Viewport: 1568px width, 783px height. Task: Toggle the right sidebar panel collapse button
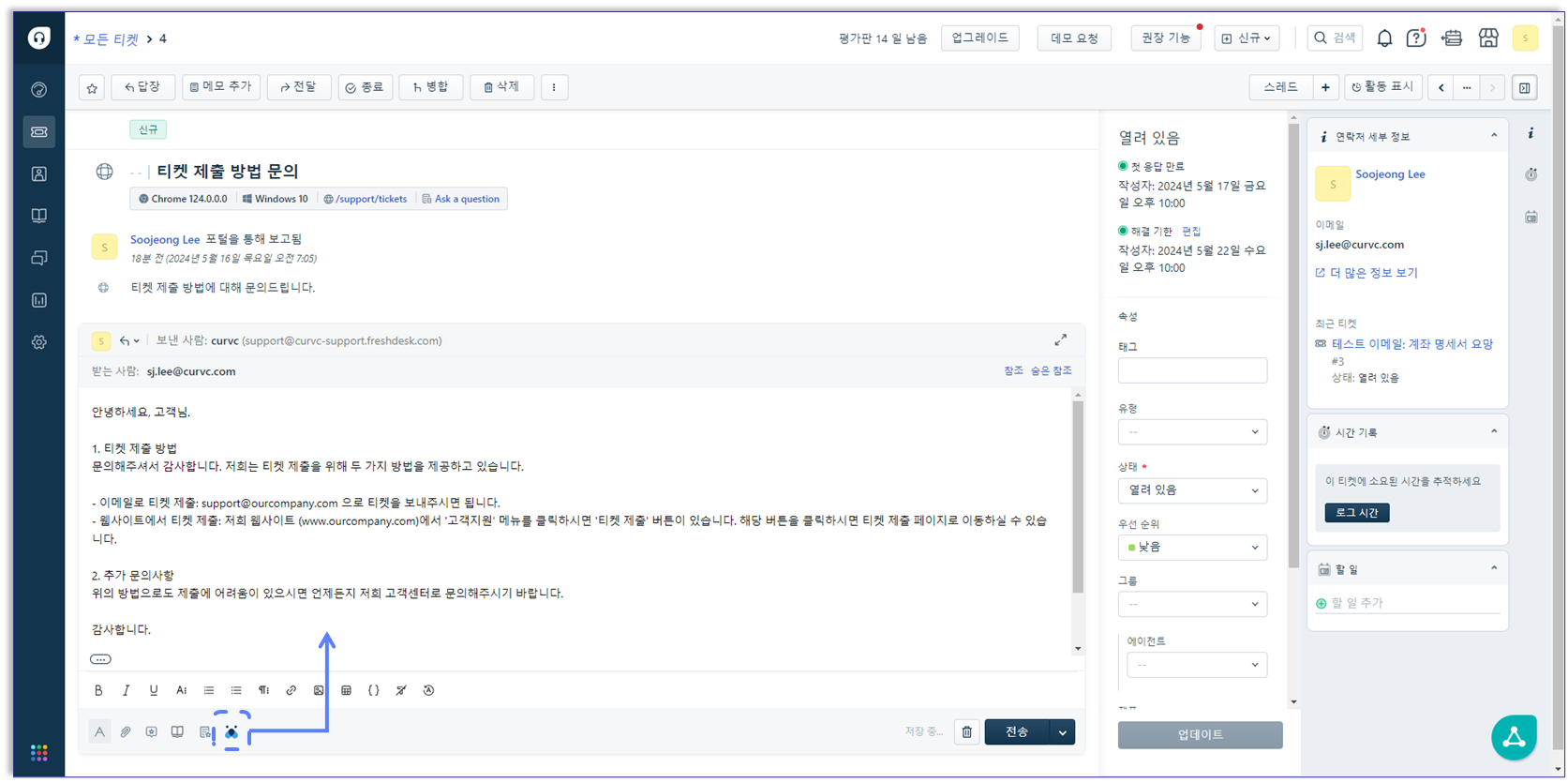click(1525, 87)
